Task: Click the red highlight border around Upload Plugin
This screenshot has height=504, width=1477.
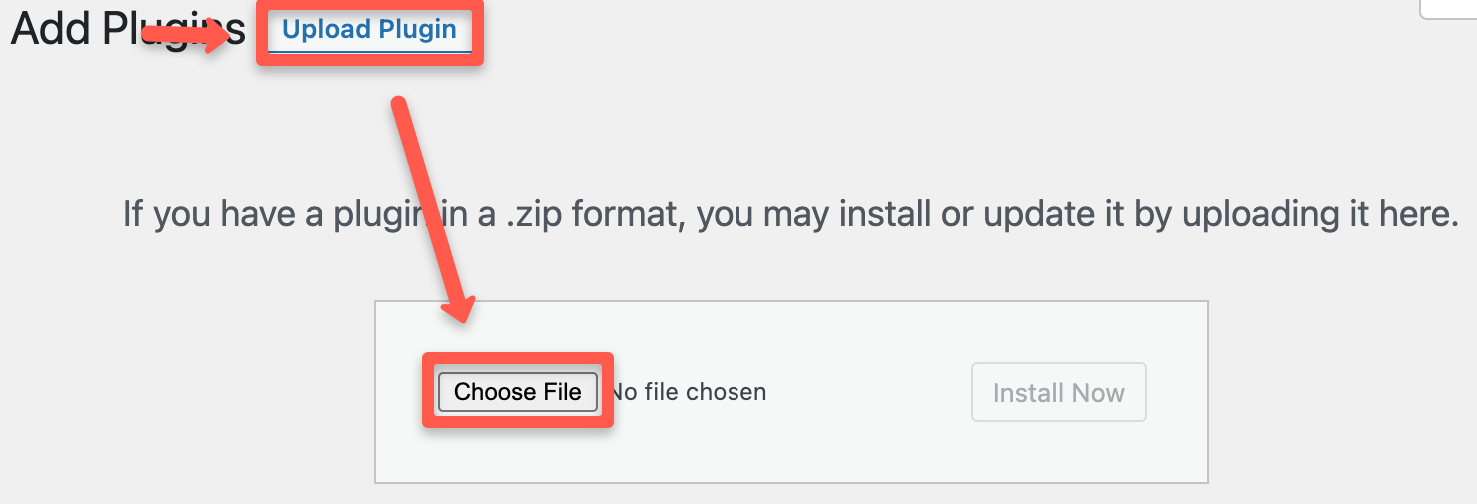Action: click(x=370, y=62)
